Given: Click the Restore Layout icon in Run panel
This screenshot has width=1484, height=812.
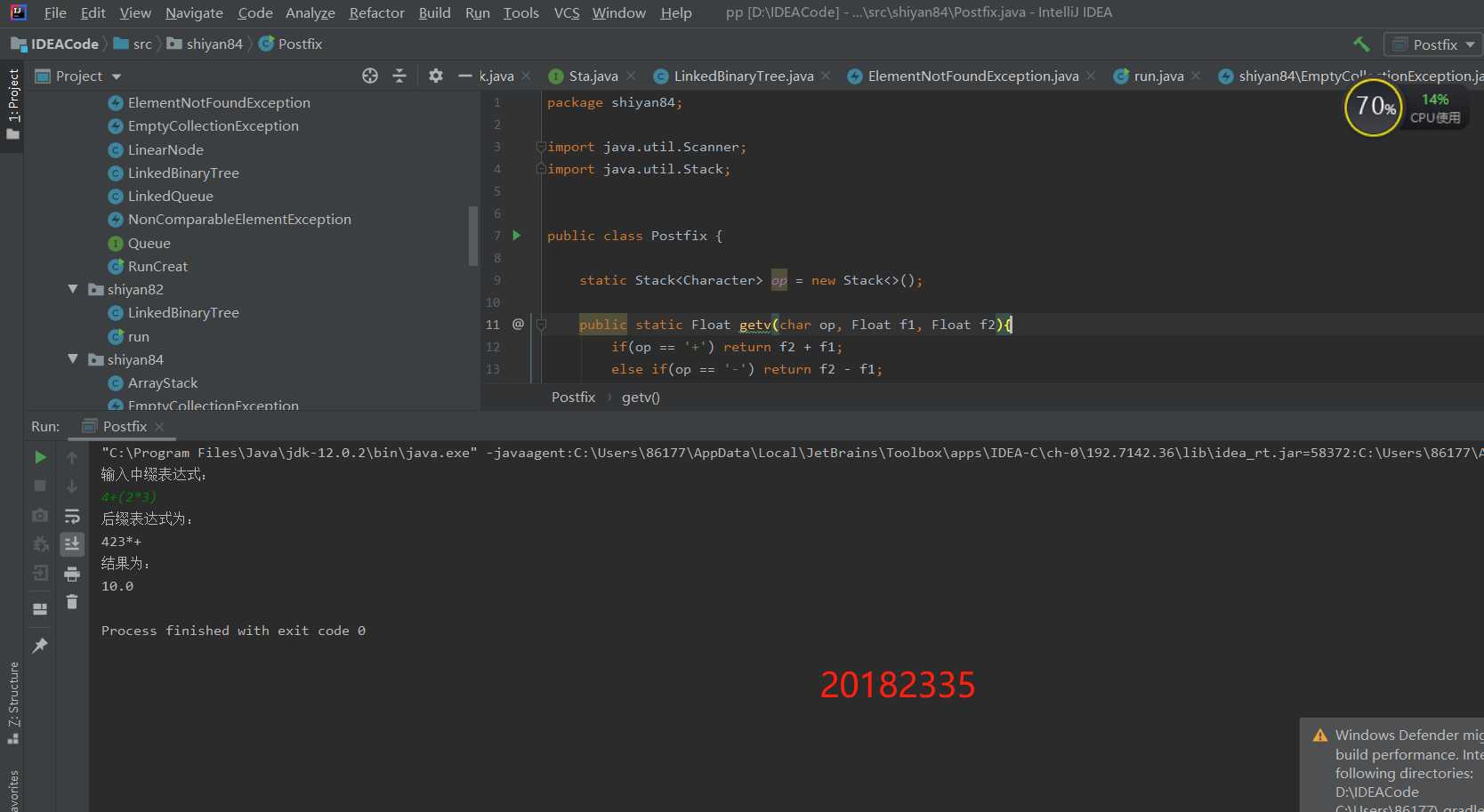Looking at the screenshot, I should click(x=40, y=609).
